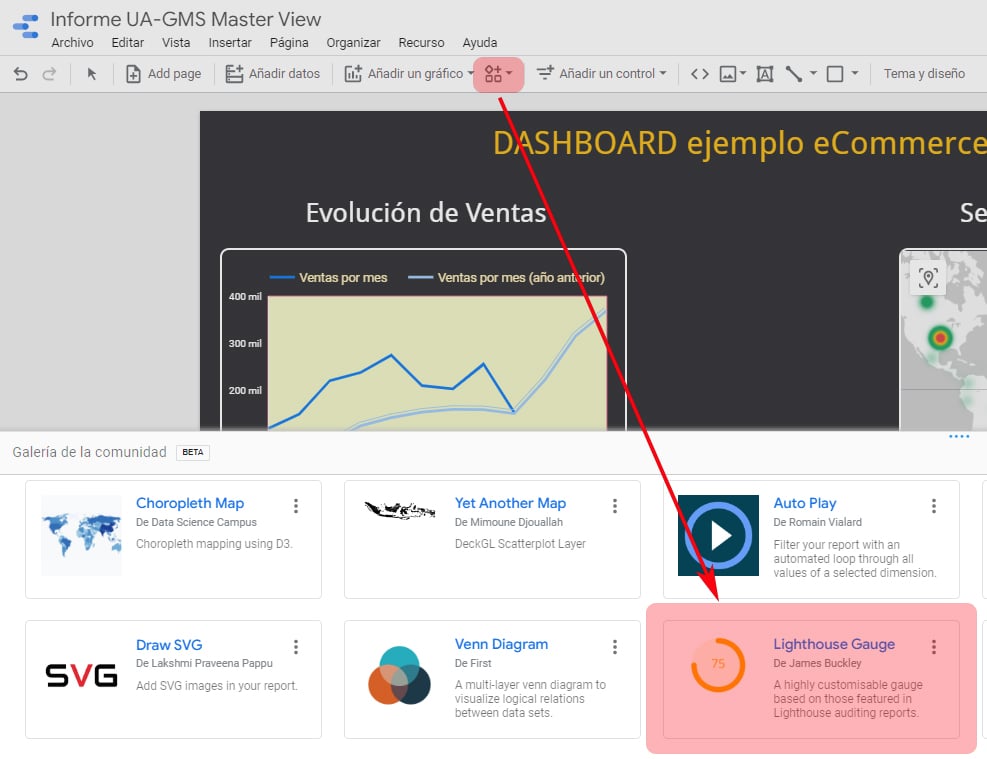
Task: Click the Añadir datos button
Action: pos(273,74)
